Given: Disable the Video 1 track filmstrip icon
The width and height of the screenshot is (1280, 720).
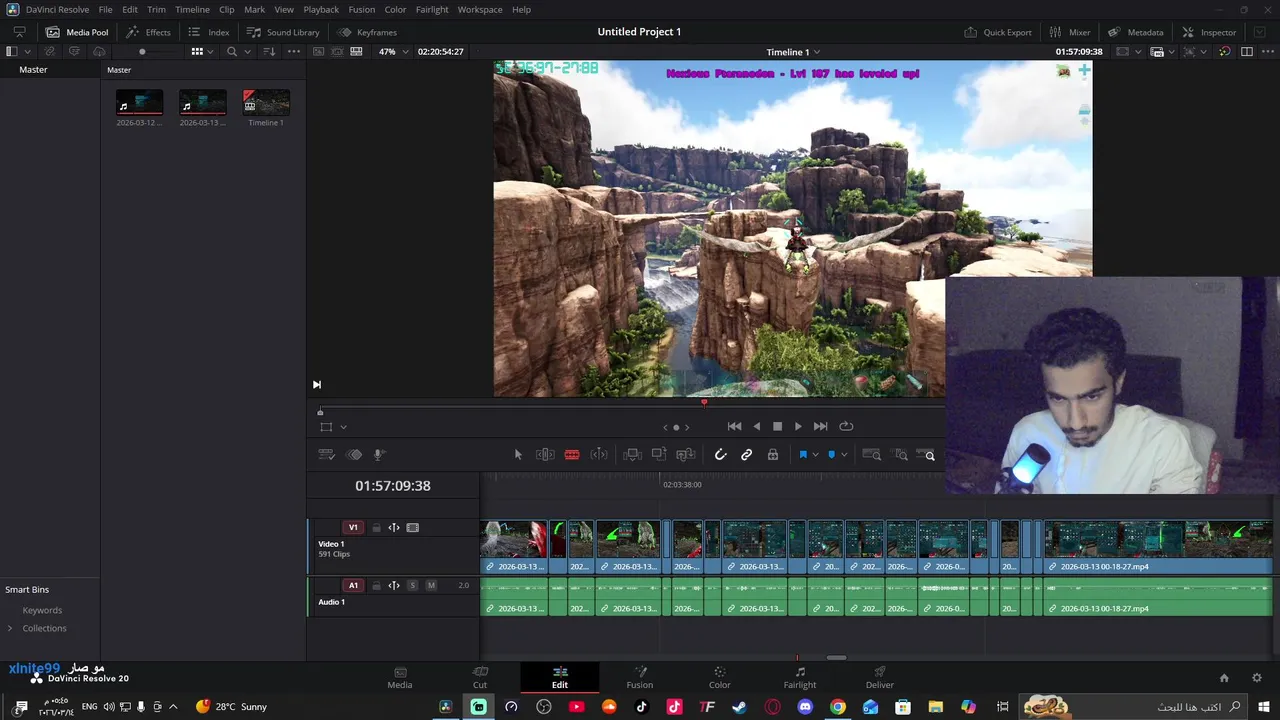Looking at the screenshot, I should click(413, 528).
